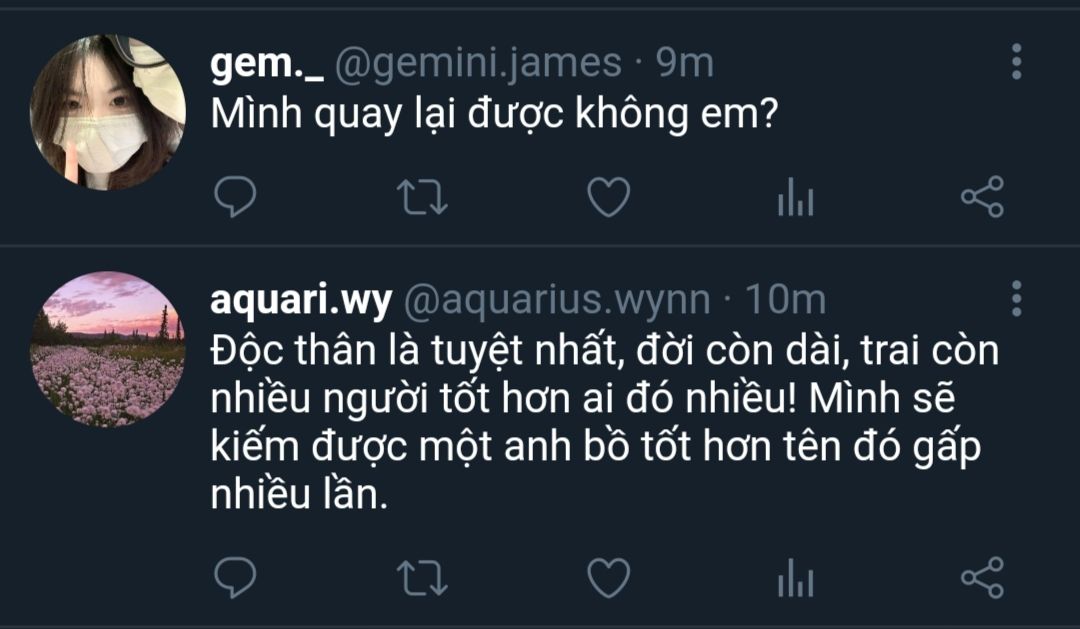Open more options for aquari.wy tweet
1080x629 pixels.
(1017, 298)
